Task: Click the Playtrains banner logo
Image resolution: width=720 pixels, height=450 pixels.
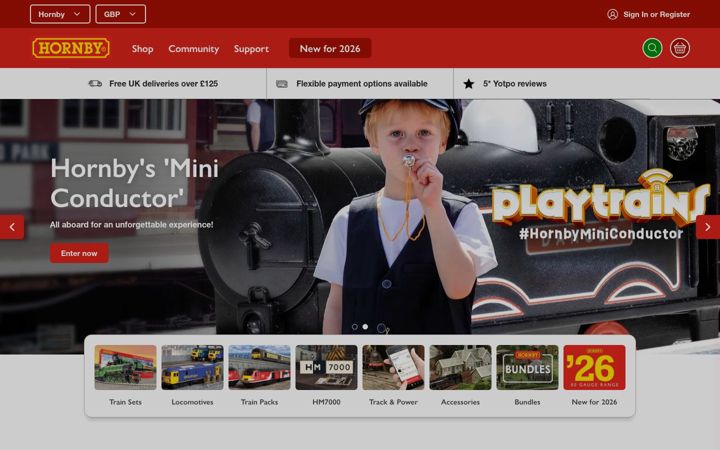Action: [x=601, y=197]
